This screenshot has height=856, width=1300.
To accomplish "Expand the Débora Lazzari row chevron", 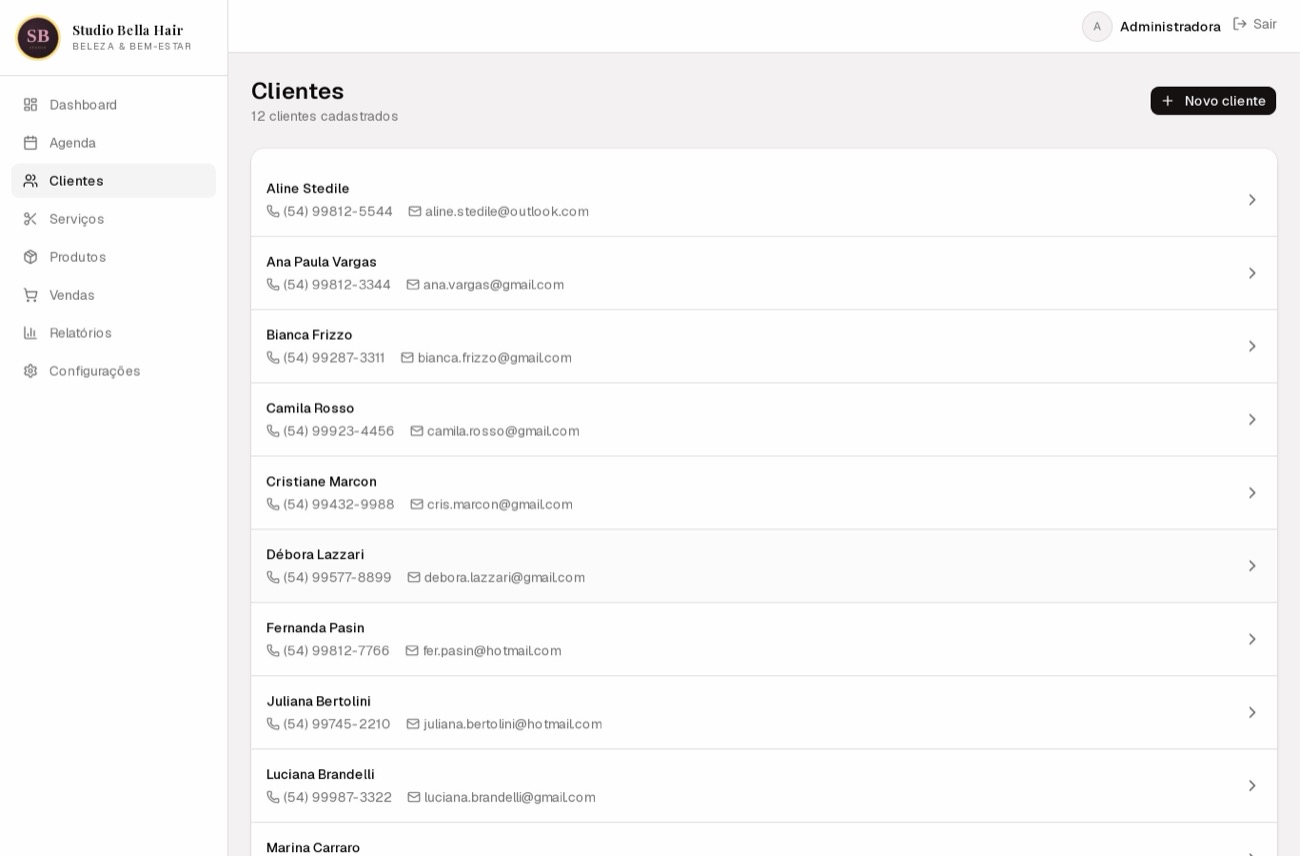I will coord(1252,566).
